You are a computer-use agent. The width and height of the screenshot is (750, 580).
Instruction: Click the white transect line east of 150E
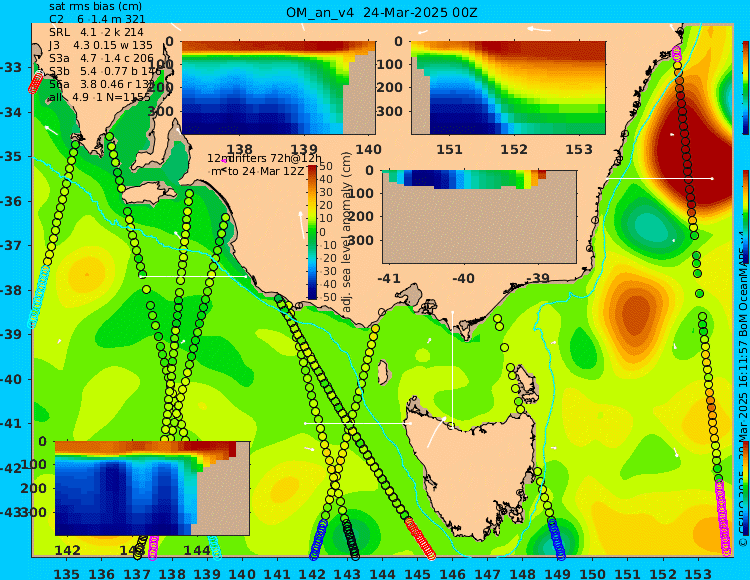pos(660,178)
